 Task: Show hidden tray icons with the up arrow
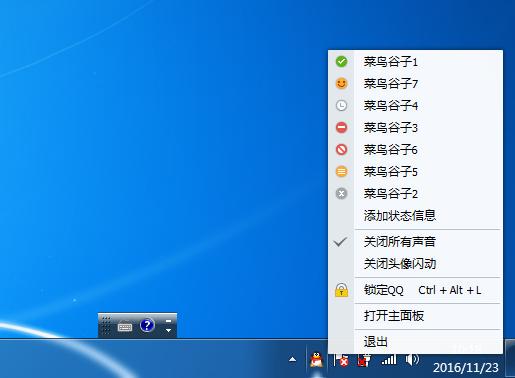pyautogui.click(x=293, y=359)
